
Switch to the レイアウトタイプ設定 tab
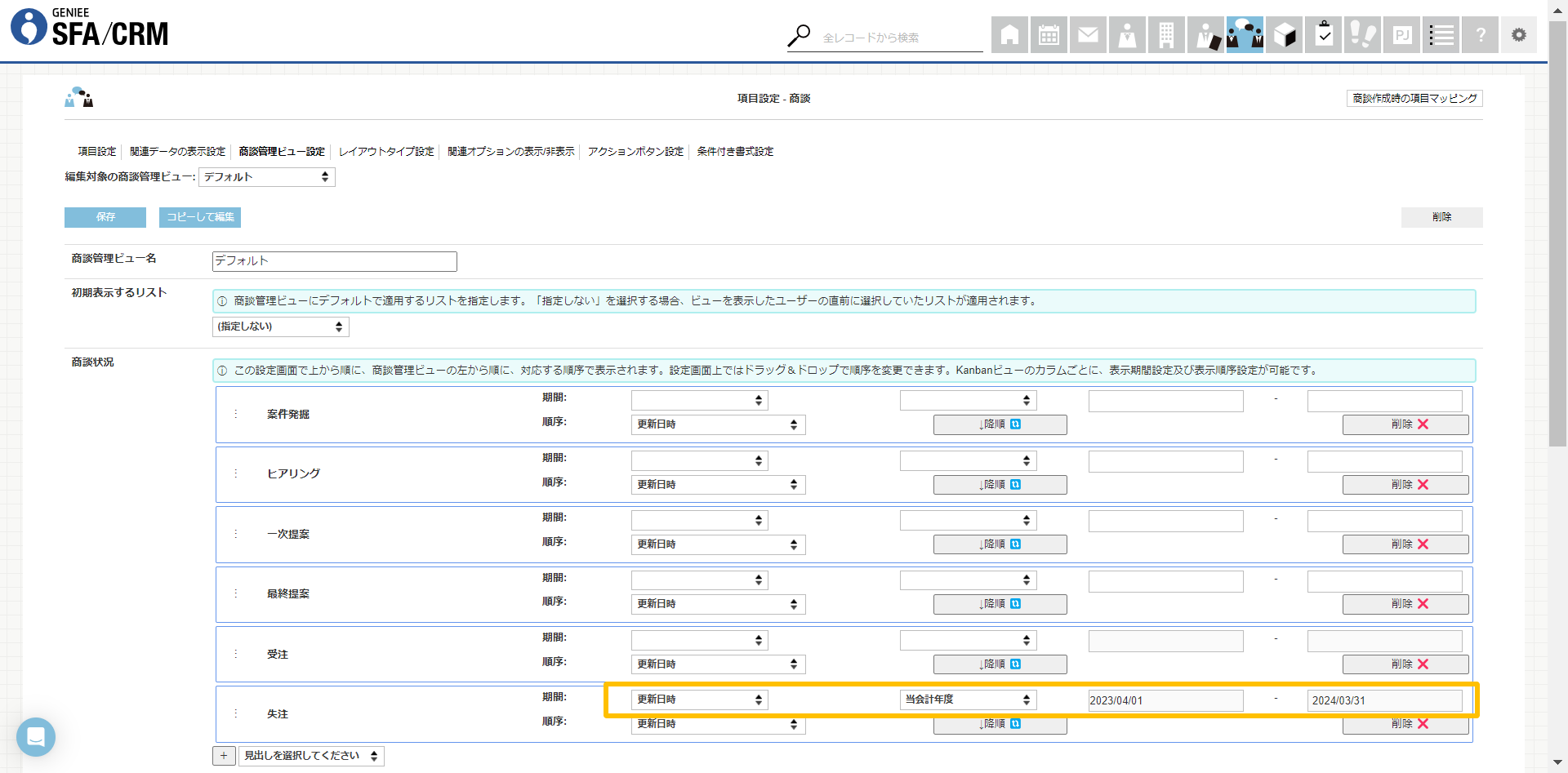(x=386, y=152)
